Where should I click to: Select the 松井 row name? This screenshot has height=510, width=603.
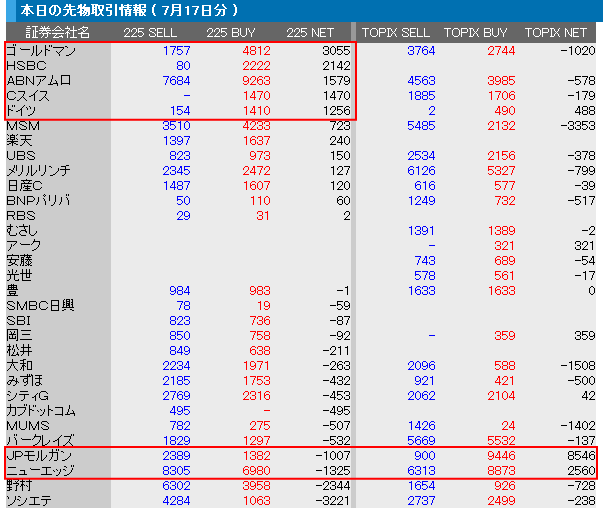pos(19,350)
